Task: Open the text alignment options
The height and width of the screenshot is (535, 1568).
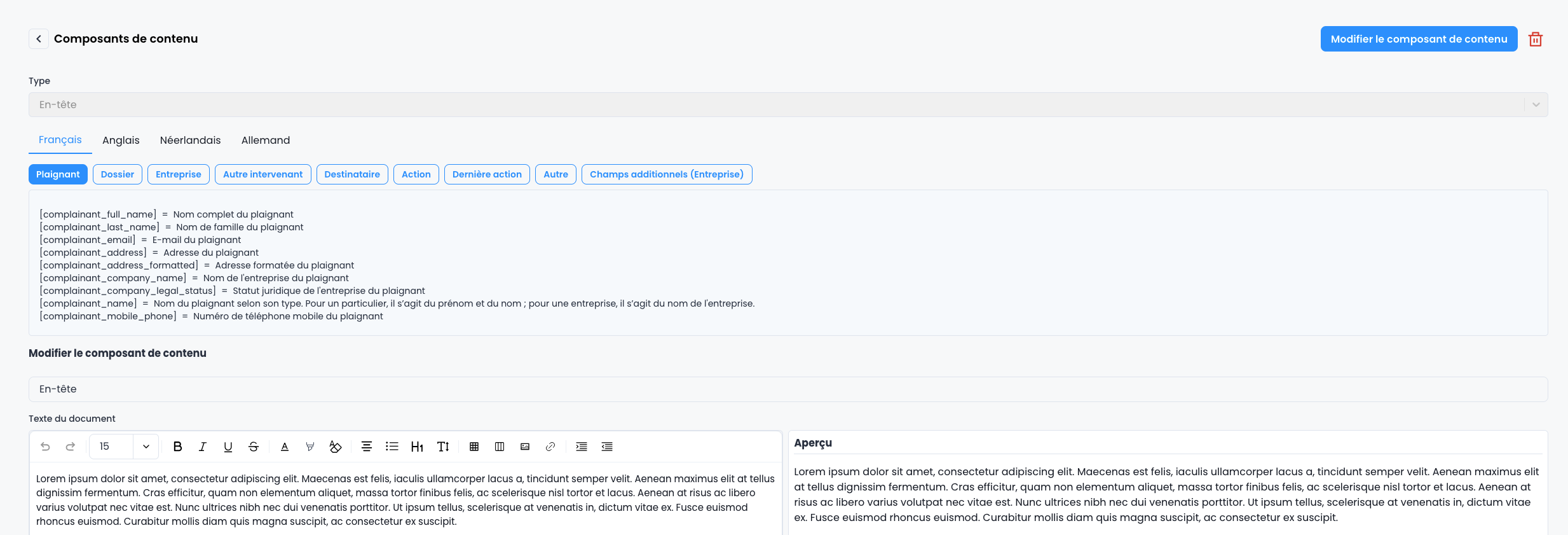Action: coord(367,447)
